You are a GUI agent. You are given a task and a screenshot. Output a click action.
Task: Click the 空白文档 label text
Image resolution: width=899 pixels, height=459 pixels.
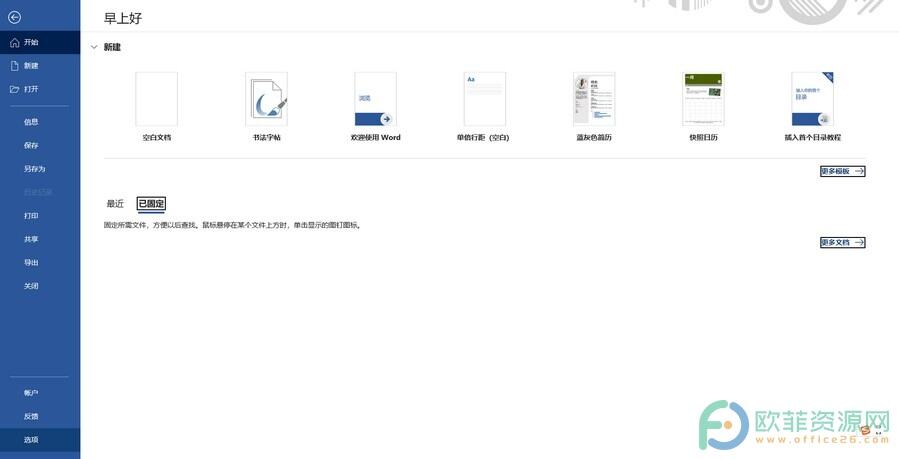click(157, 138)
